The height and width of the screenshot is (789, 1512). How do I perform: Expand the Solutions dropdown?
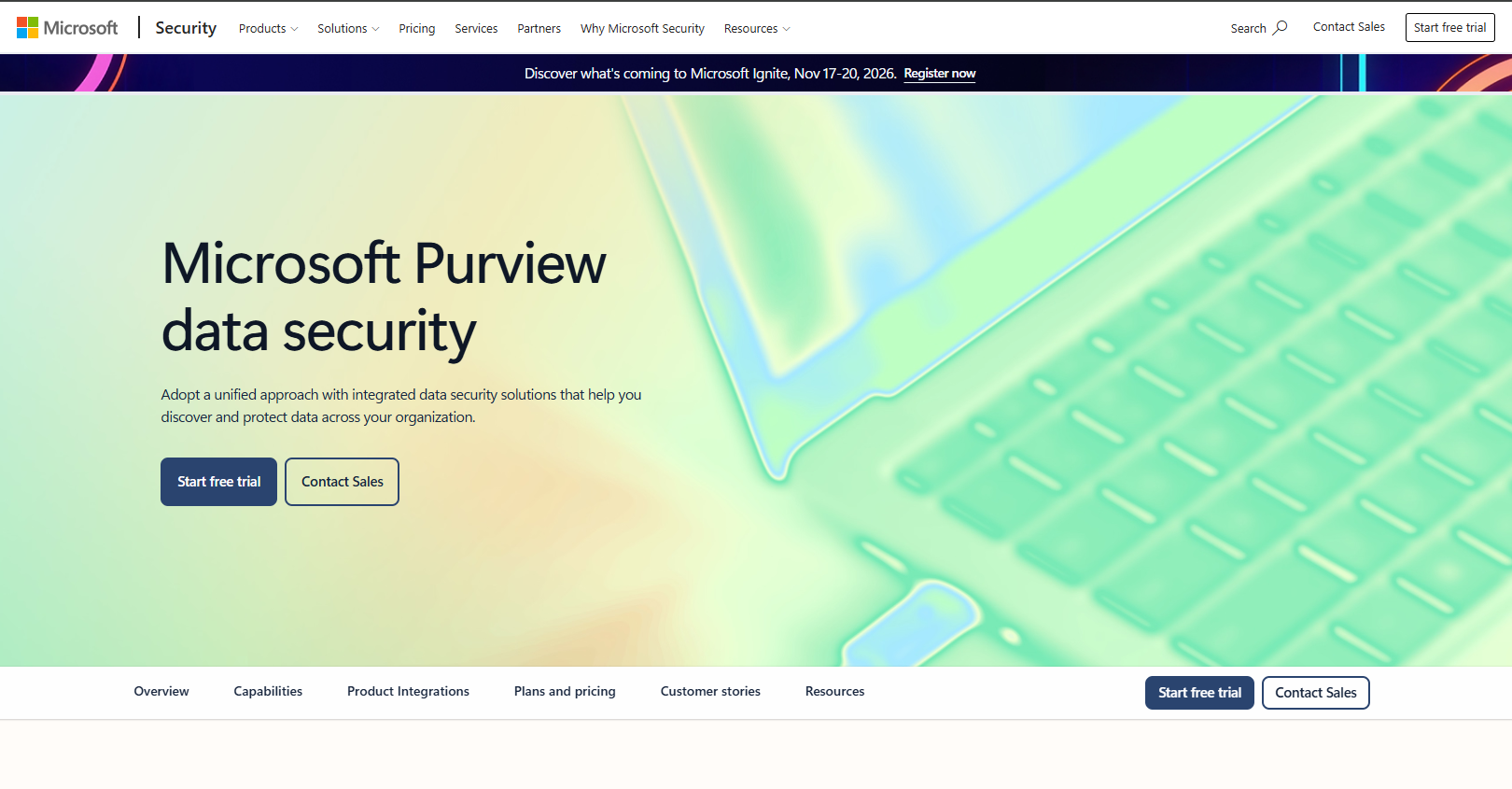[348, 29]
